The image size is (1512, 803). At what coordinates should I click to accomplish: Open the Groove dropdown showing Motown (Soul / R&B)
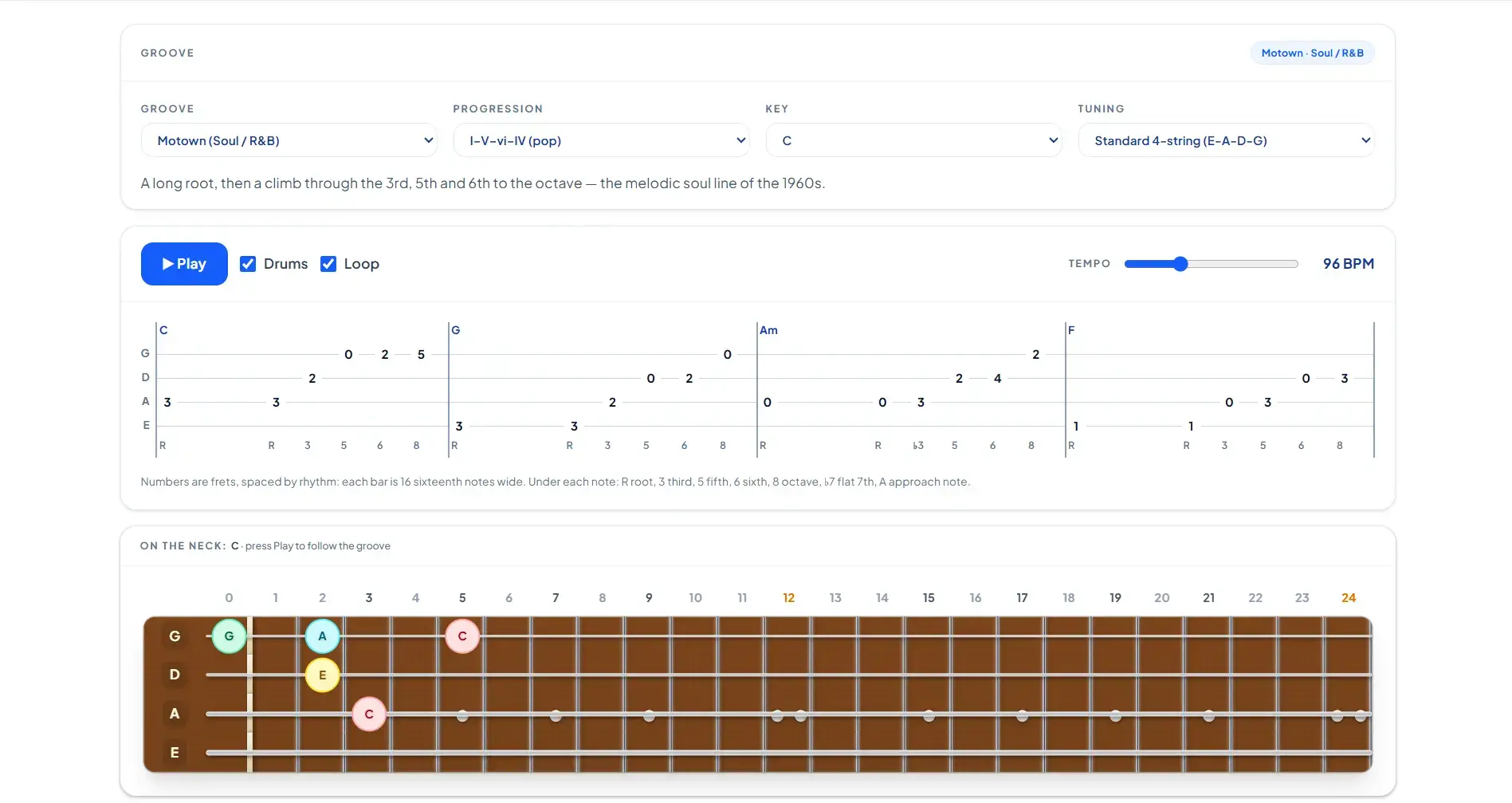pos(289,140)
